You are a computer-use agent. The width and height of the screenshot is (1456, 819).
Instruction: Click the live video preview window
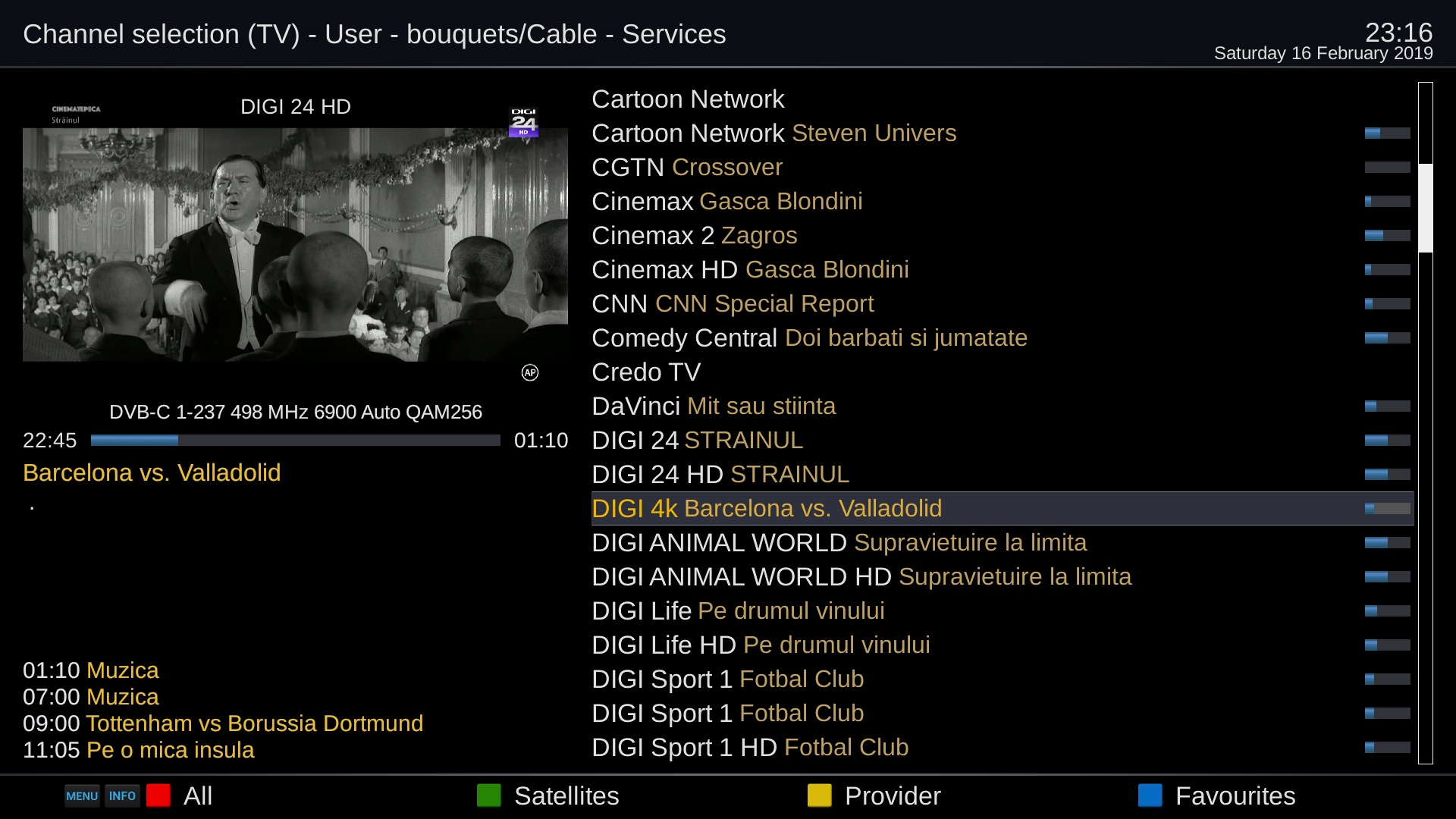(295, 244)
